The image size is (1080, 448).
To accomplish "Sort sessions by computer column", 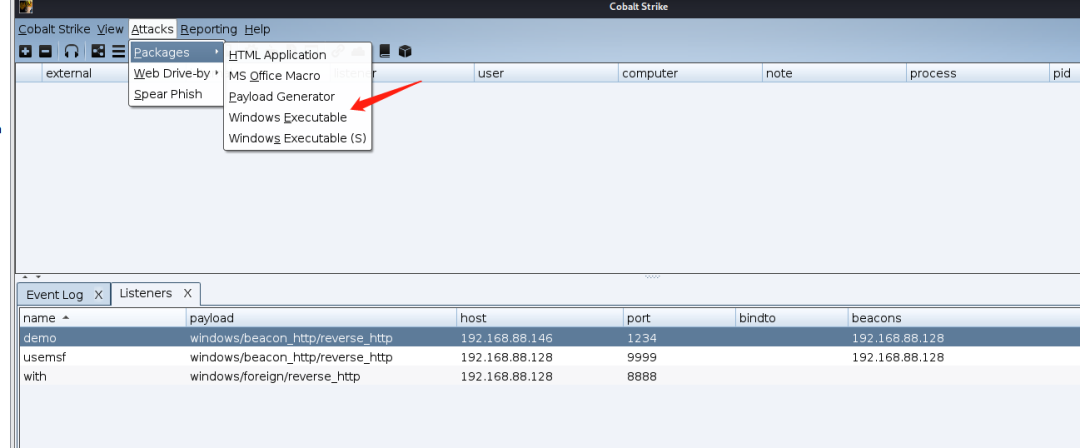I will point(690,73).
